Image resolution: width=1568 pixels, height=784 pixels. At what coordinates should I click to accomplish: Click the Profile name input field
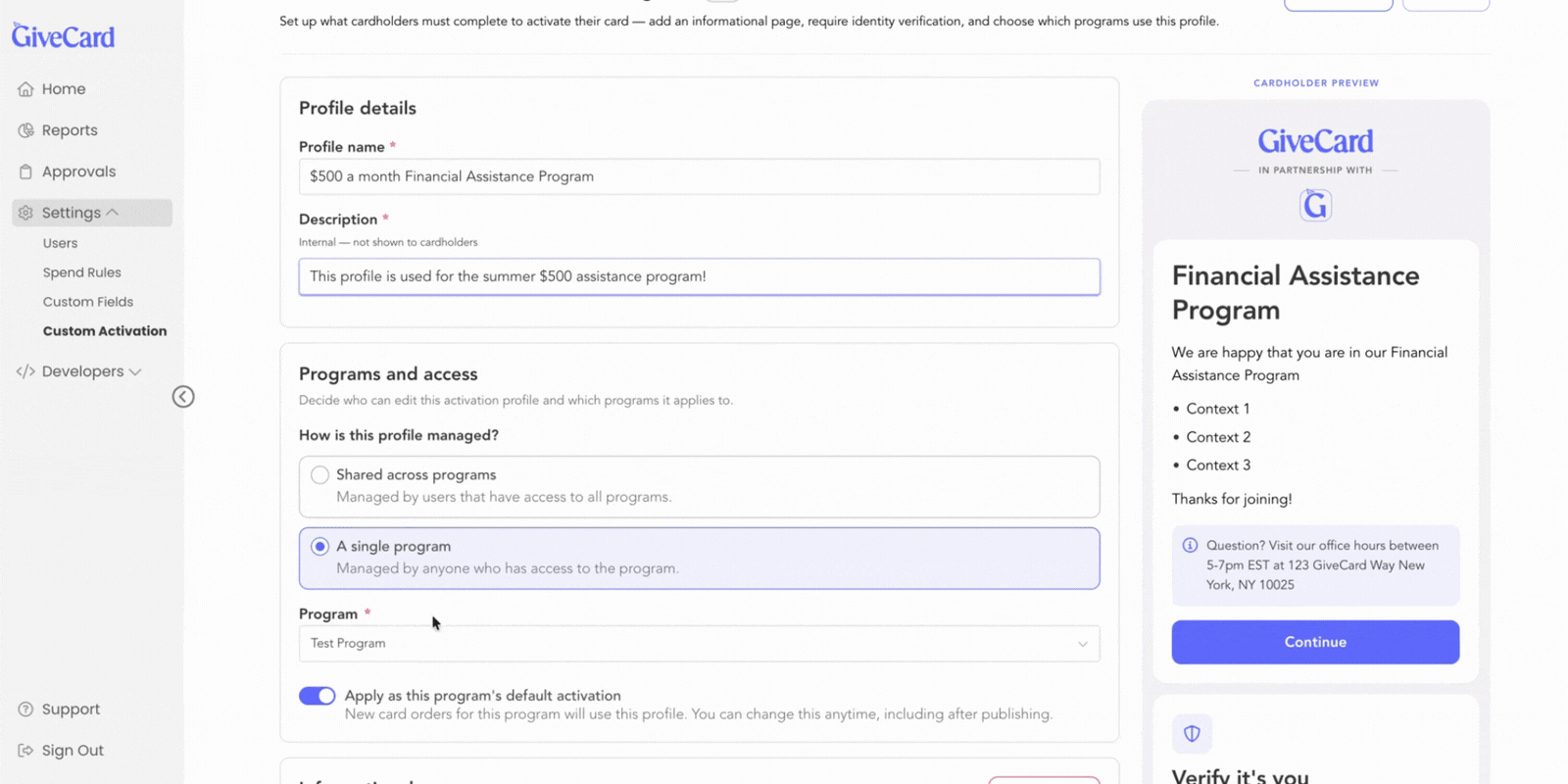(699, 176)
